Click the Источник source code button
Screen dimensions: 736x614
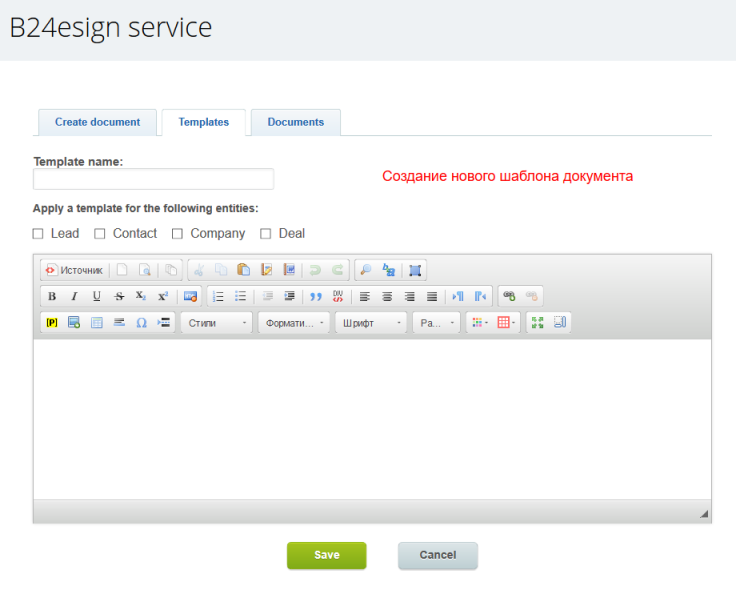coord(74,270)
